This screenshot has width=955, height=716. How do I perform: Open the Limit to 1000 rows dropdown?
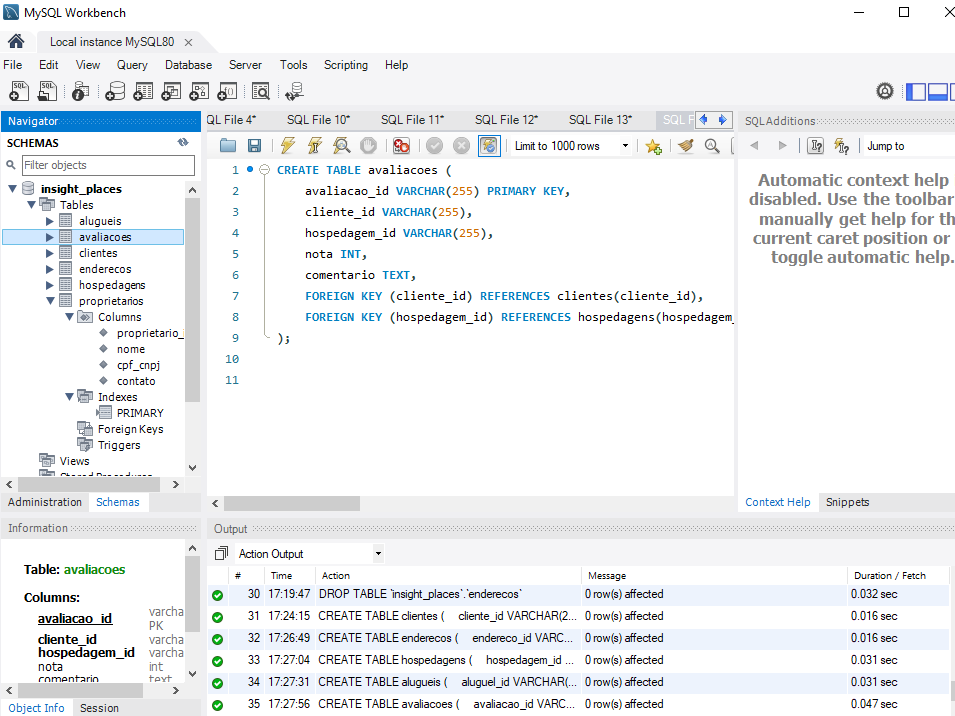click(x=625, y=146)
